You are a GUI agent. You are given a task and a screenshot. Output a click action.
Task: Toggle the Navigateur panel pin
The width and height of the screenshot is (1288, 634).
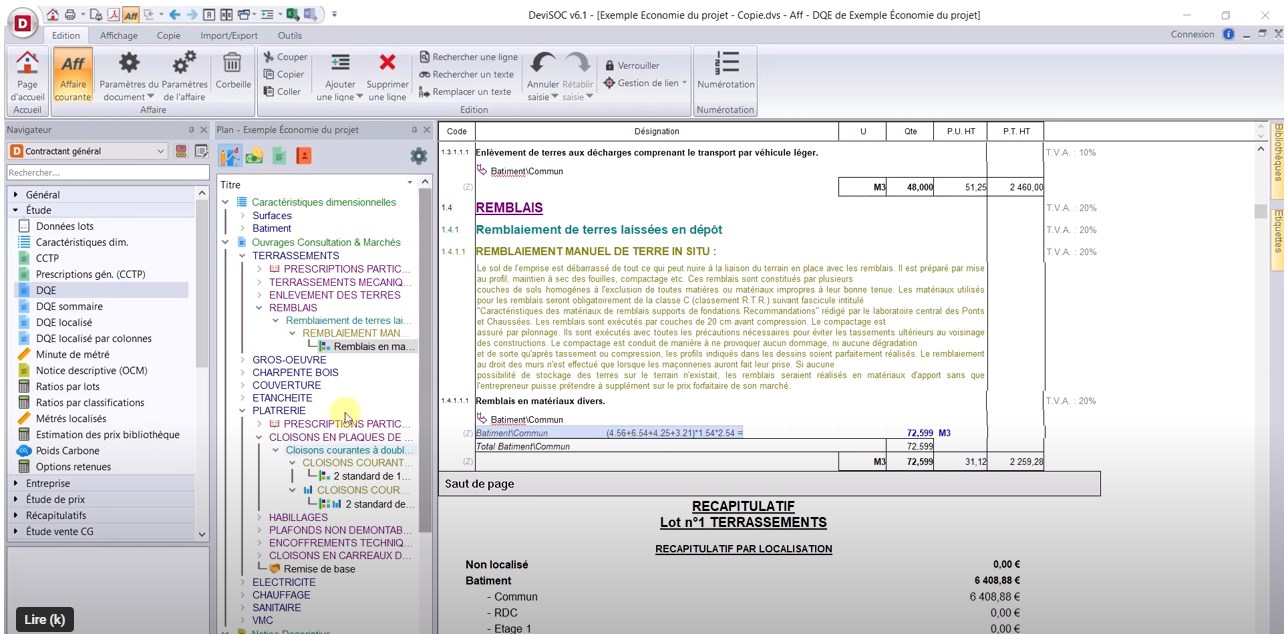(191, 130)
